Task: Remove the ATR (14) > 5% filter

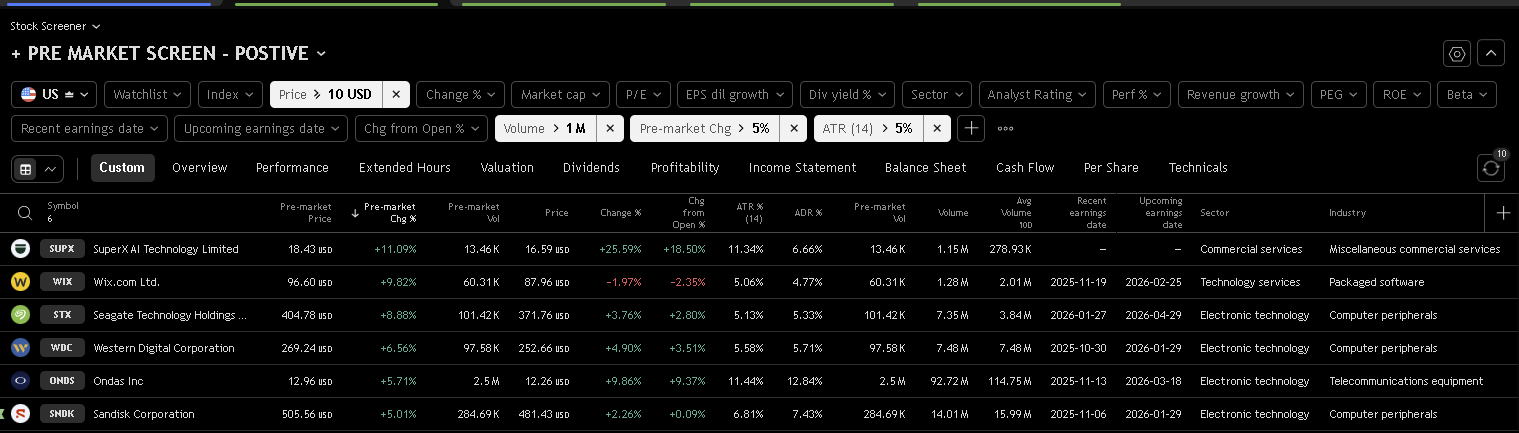Action: click(x=937, y=128)
